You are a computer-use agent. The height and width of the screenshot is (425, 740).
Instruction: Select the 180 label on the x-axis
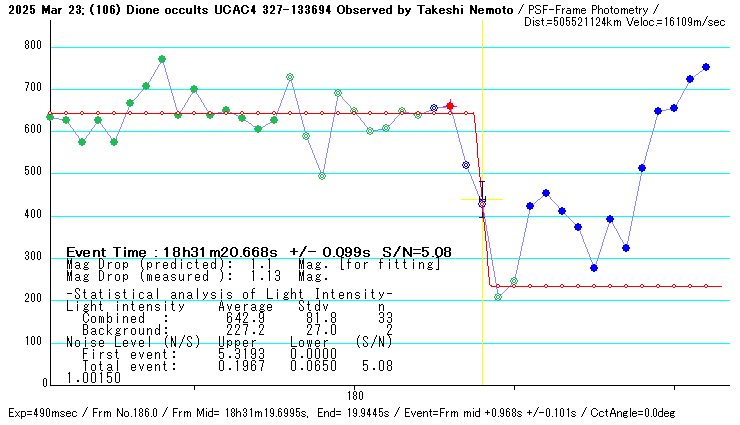coord(354,395)
